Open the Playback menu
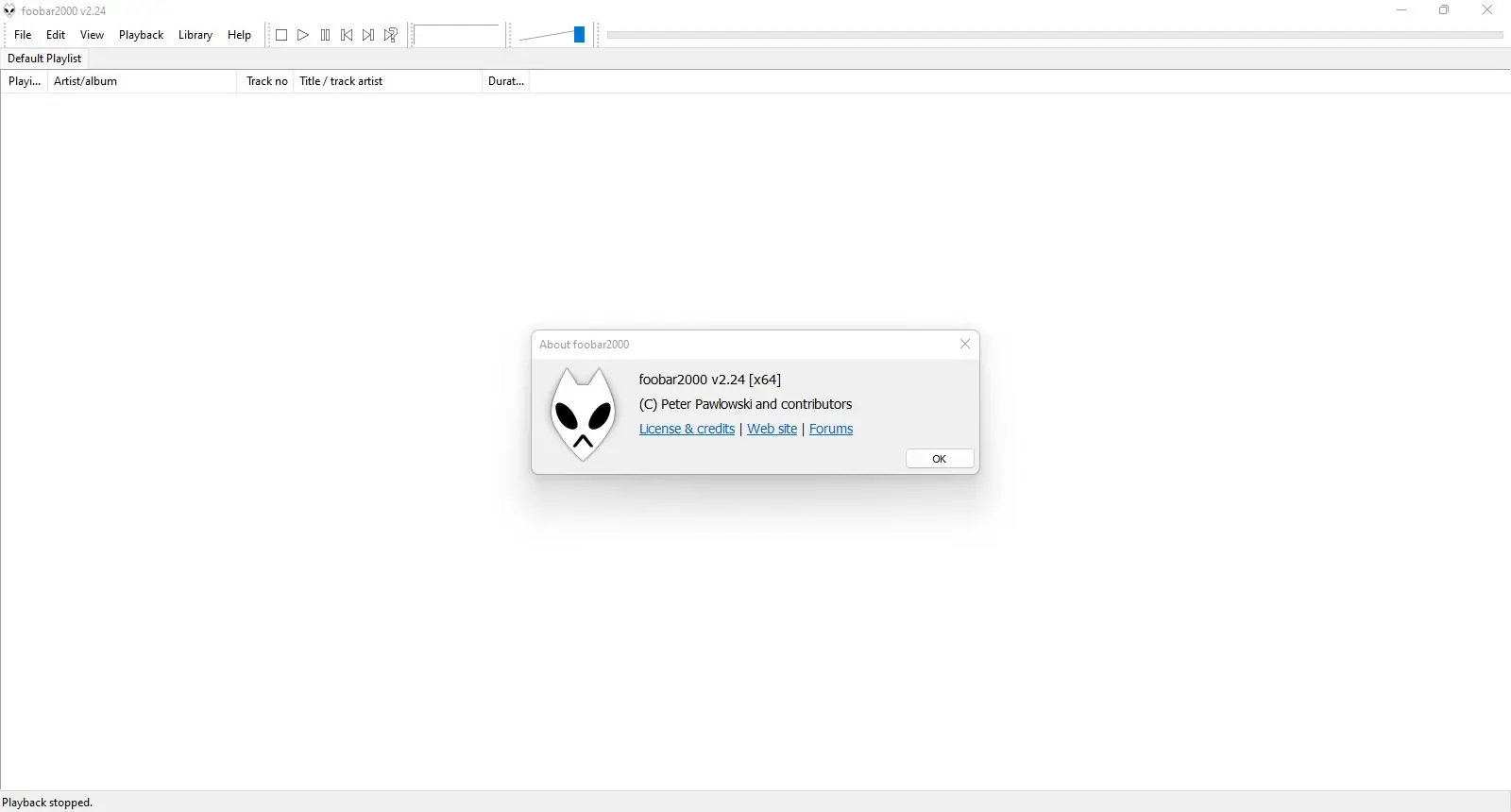This screenshot has width=1511, height=812. (141, 35)
